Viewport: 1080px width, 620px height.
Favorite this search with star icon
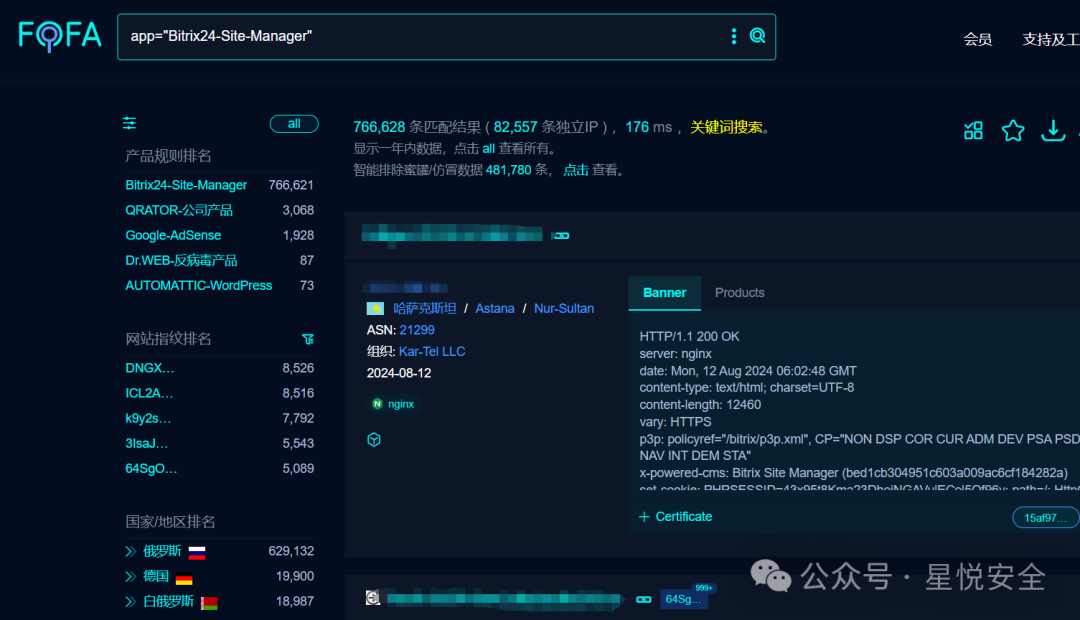click(1013, 130)
